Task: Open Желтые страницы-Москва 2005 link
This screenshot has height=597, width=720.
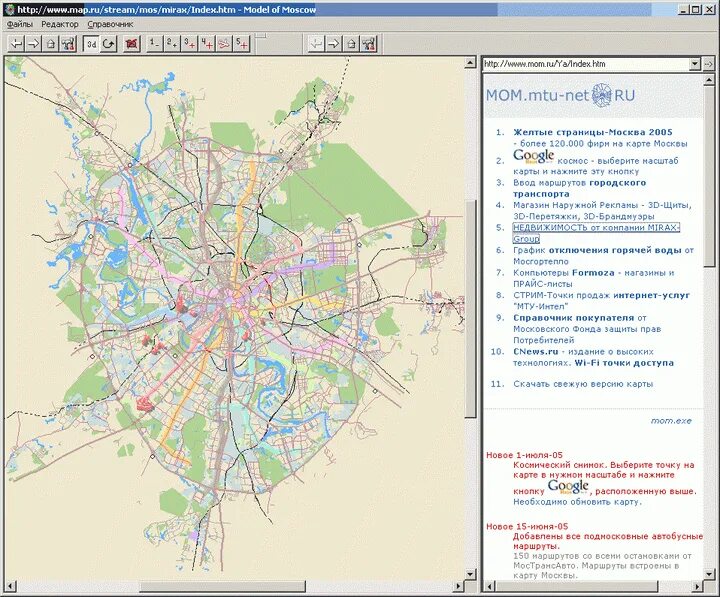Action: click(592, 132)
